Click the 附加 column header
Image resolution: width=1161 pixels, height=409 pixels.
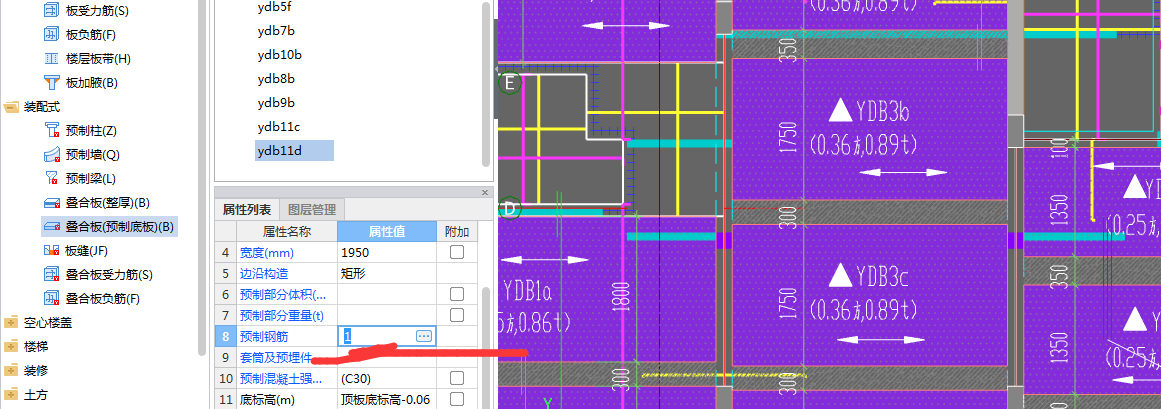(457, 231)
